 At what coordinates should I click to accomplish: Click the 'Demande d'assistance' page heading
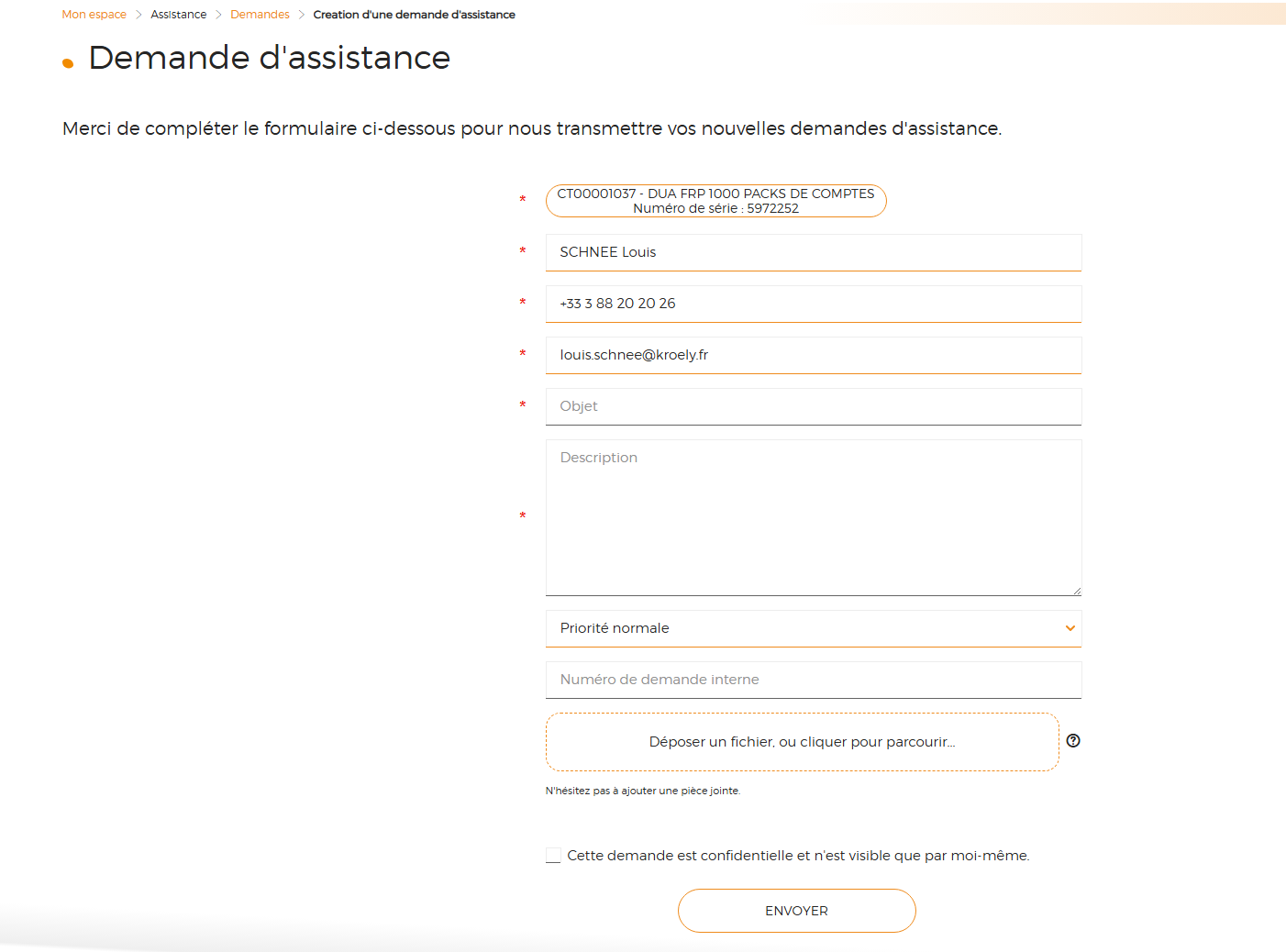coord(269,58)
